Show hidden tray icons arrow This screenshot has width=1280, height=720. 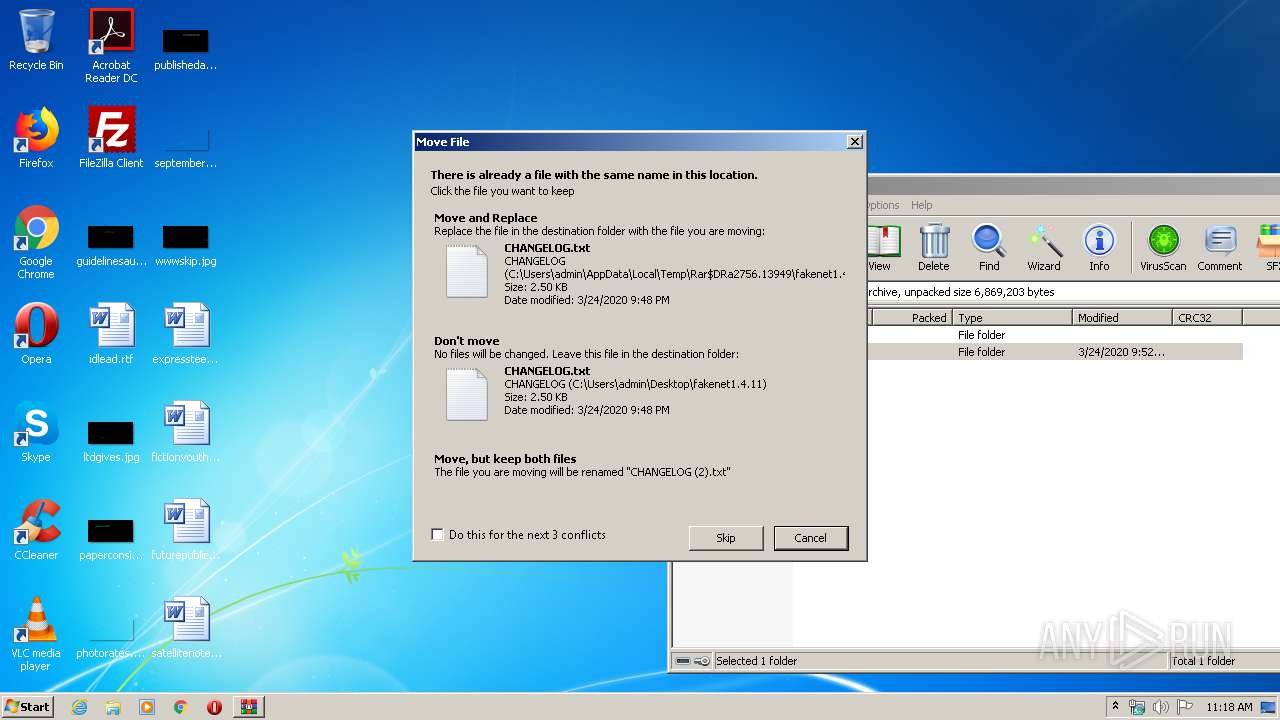pos(1115,707)
